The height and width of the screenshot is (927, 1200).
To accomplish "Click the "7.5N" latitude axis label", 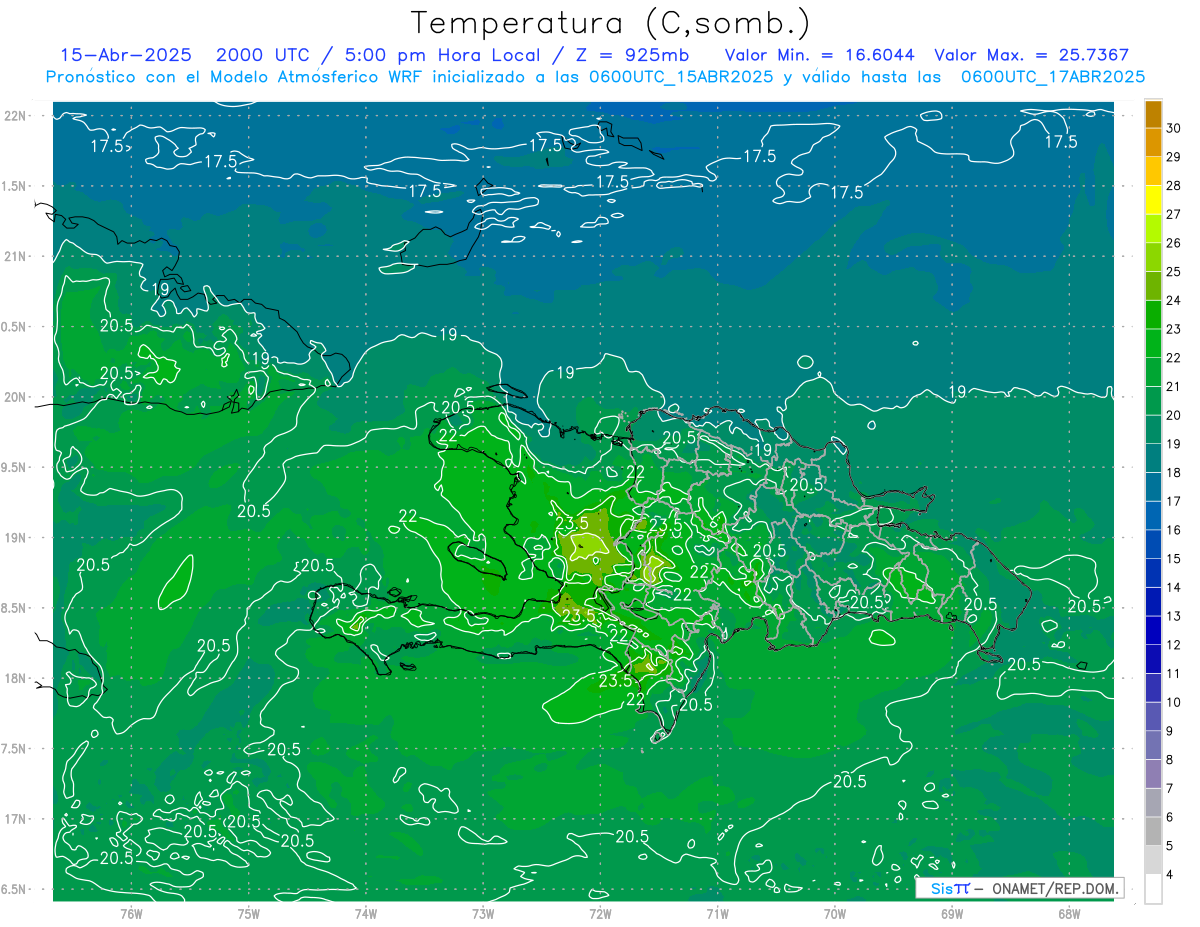I will 14,749.
